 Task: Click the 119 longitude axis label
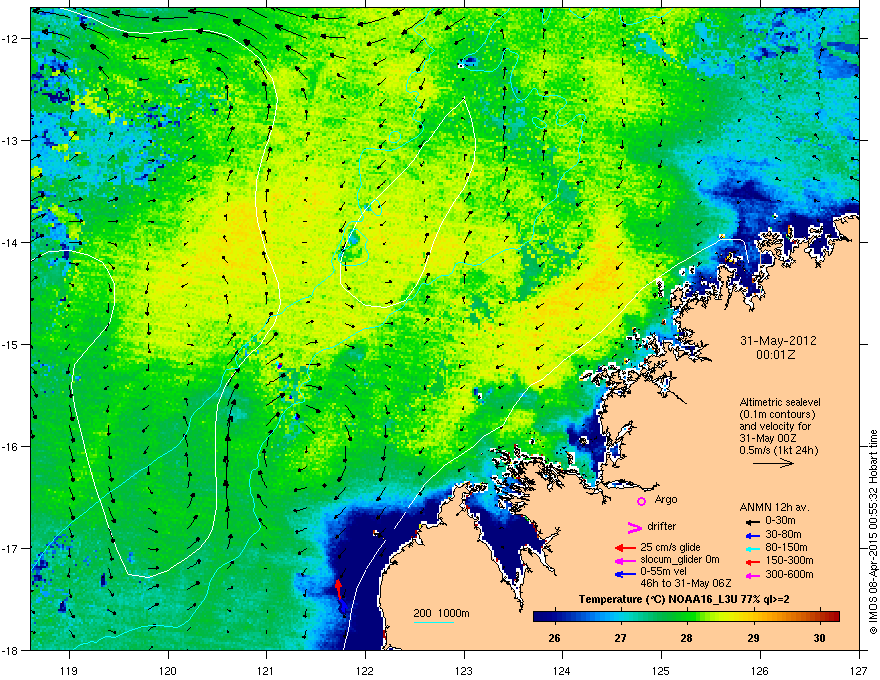pyautogui.click(x=69, y=670)
